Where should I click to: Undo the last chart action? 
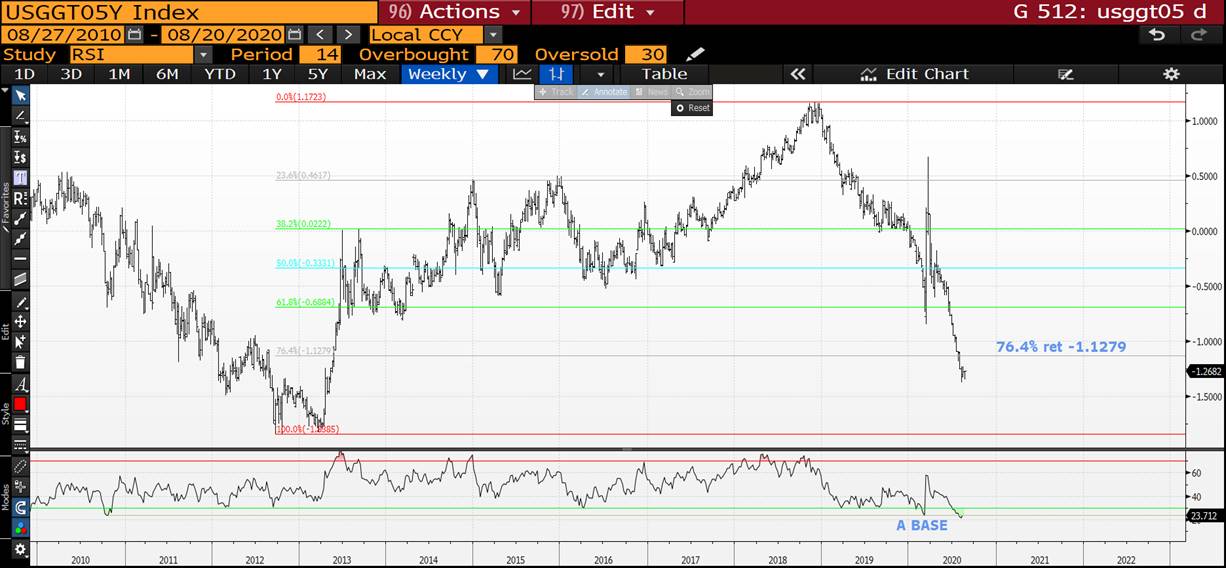(1157, 34)
